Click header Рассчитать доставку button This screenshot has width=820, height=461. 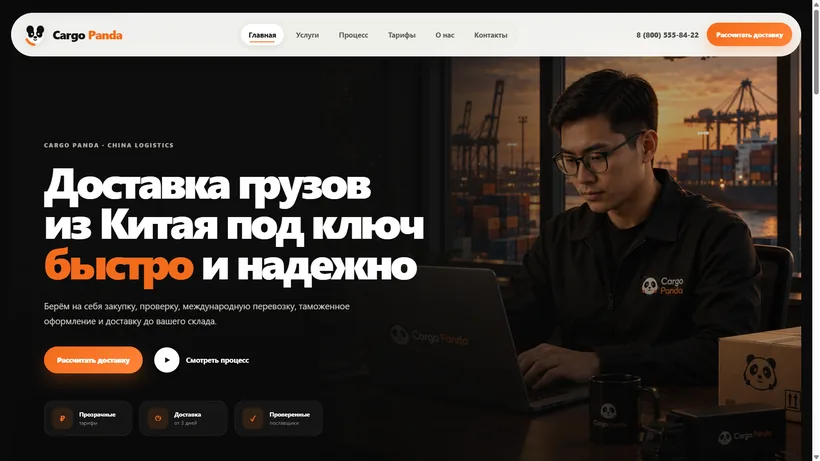(749, 34)
